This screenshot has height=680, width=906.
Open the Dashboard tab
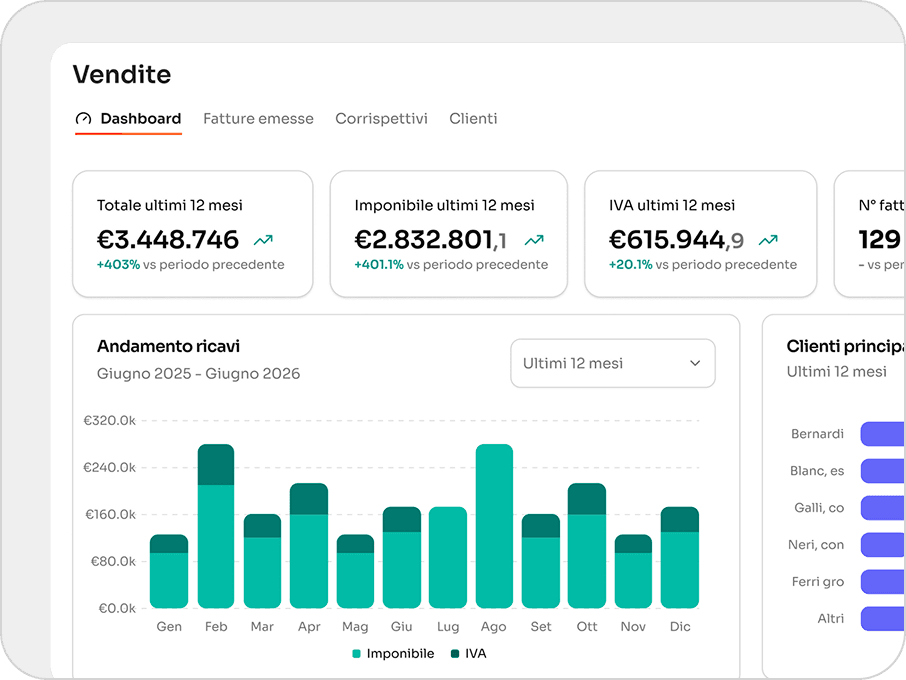click(128, 119)
